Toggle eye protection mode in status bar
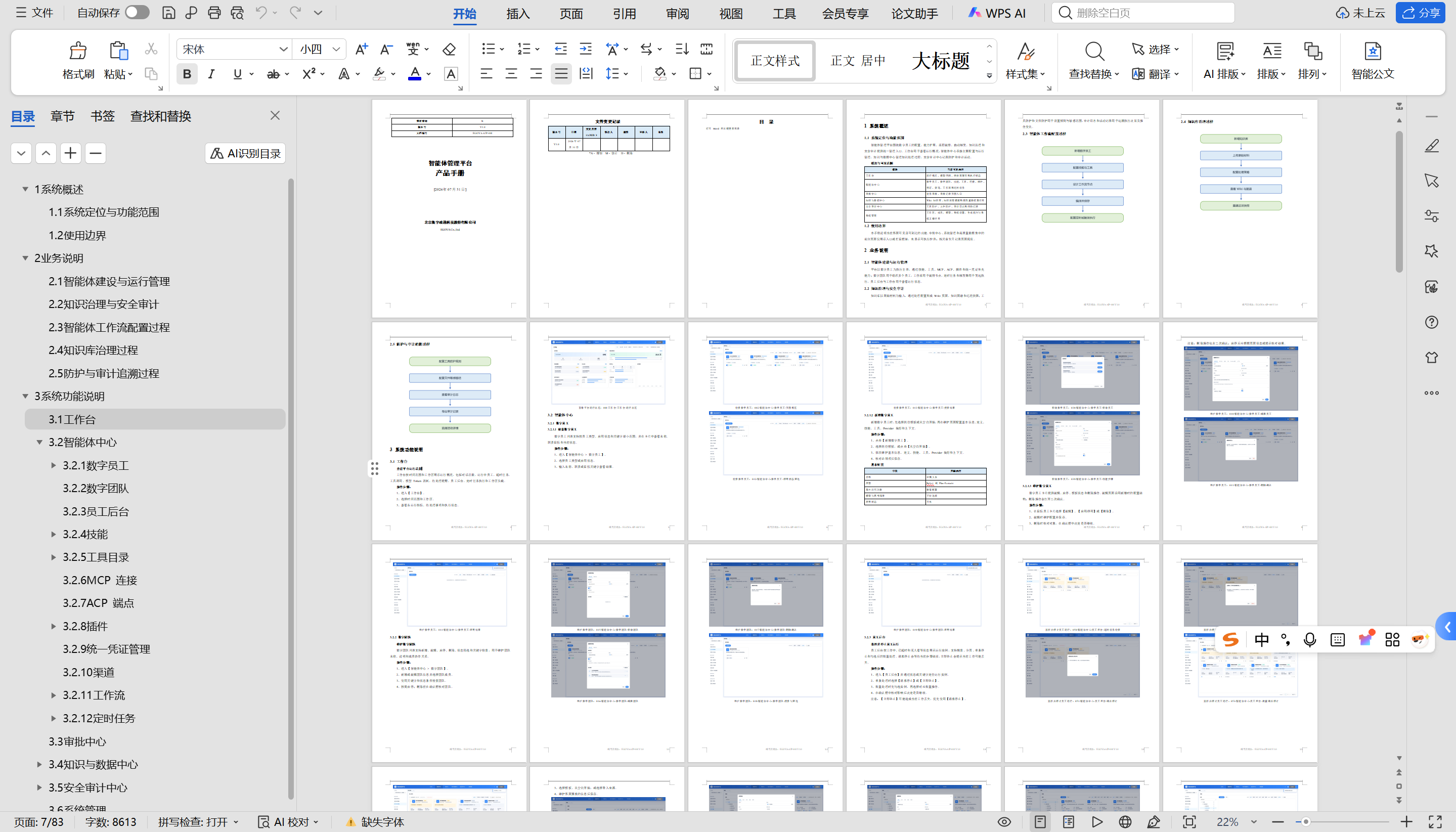 tap(1004, 822)
